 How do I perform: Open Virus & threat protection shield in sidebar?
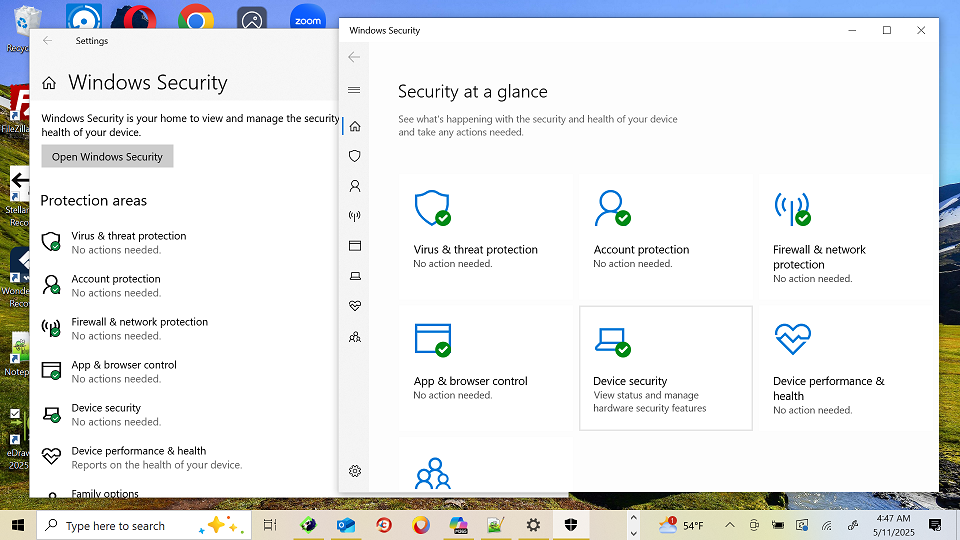[354, 156]
